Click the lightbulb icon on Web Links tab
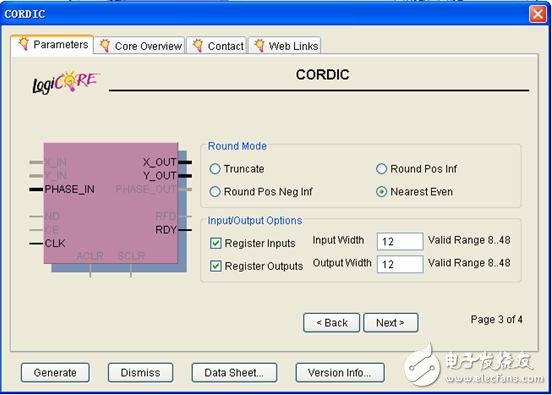This screenshot has height=395, width=552. pos(259,45)
